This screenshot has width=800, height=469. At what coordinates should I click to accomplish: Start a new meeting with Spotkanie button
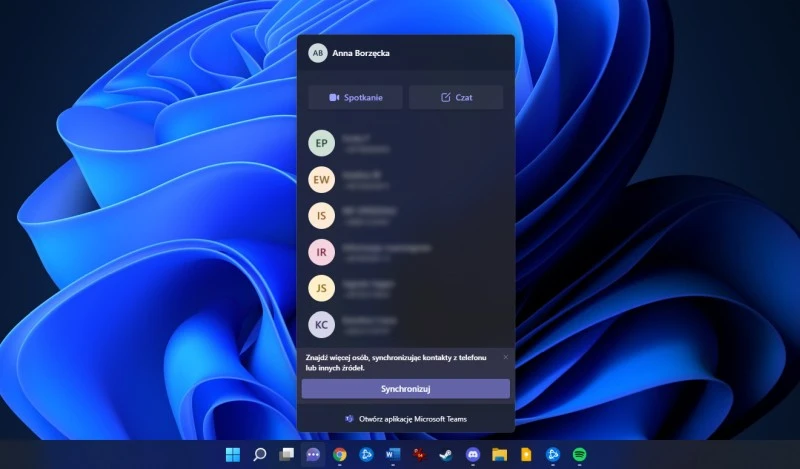pyautogui.click(x=355, y=98)
